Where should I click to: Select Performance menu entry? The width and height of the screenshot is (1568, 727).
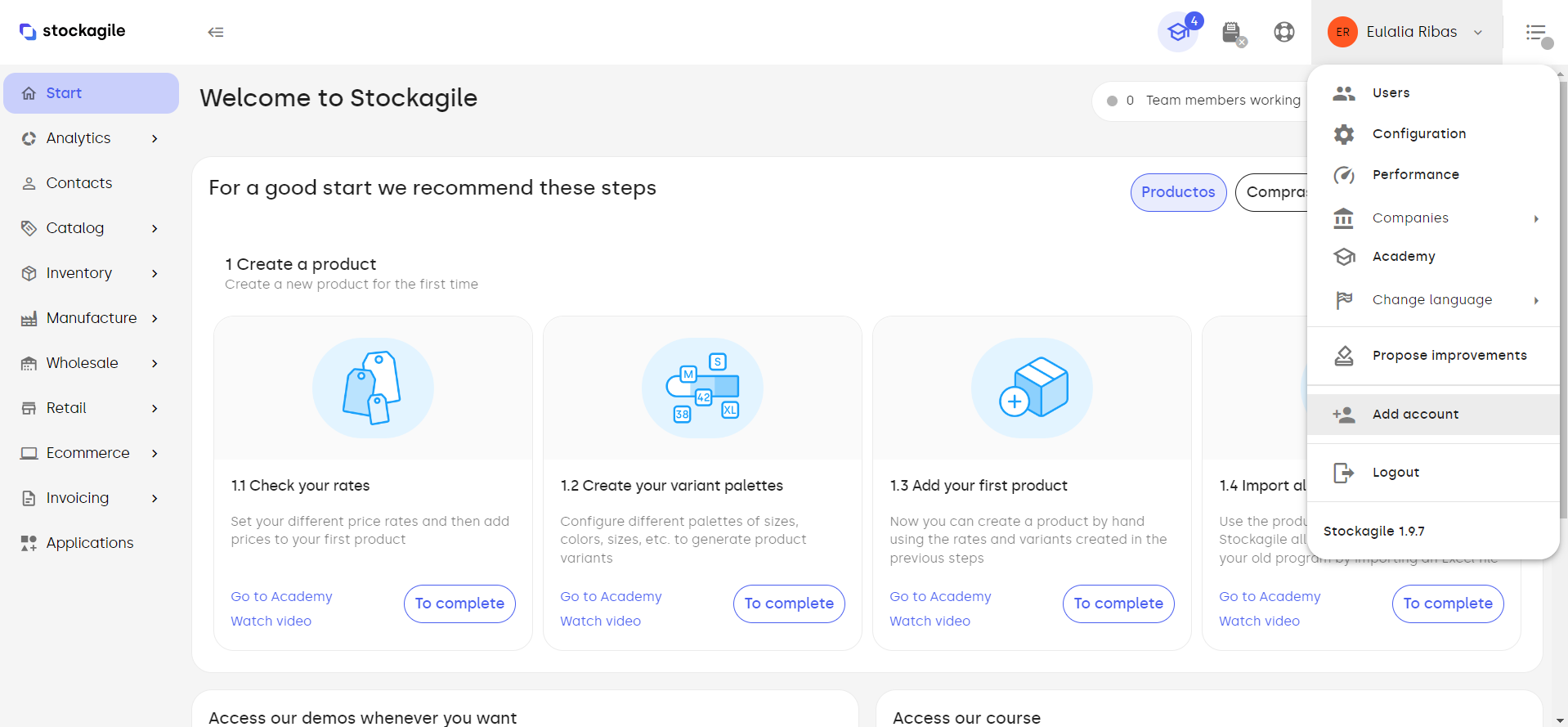[1433, 175]
